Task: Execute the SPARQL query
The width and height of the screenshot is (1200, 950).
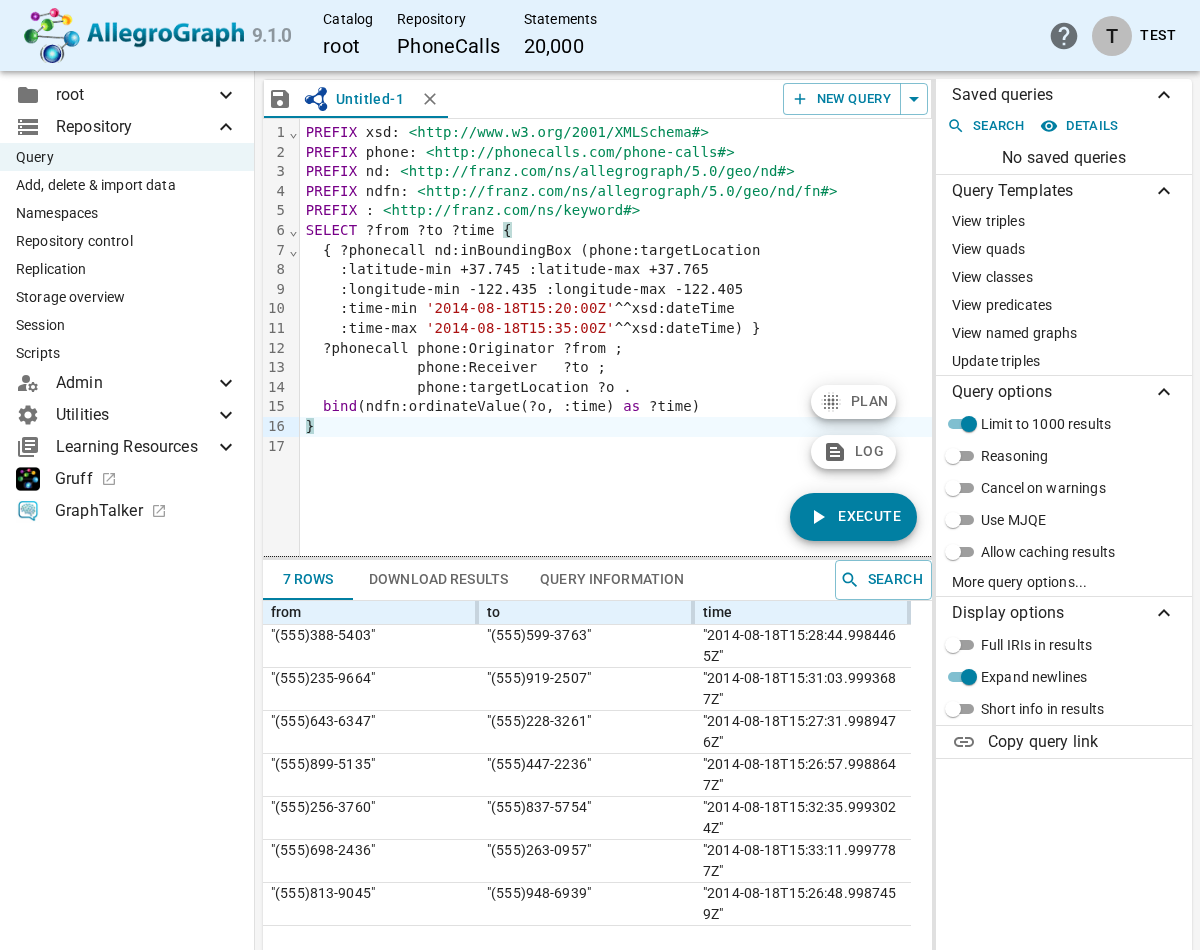Action: click(853, 517)
